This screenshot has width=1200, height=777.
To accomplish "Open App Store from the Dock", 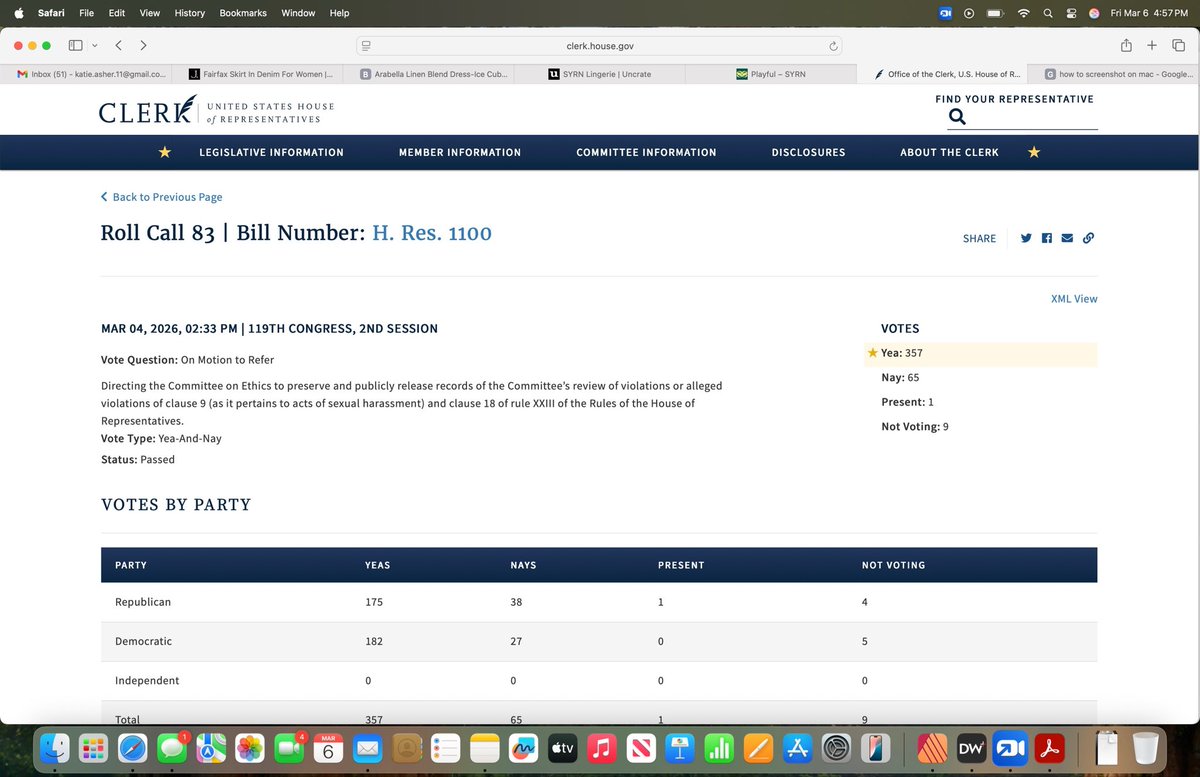I will (x=797, y=747).
